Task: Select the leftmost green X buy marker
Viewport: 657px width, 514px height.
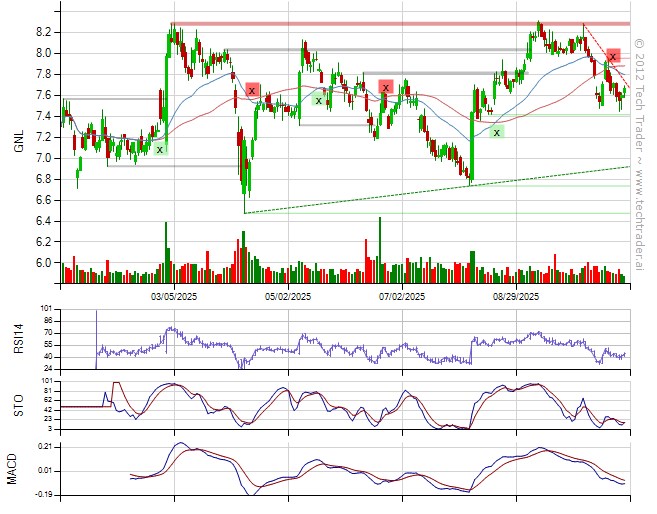Action: coord(159,149)
